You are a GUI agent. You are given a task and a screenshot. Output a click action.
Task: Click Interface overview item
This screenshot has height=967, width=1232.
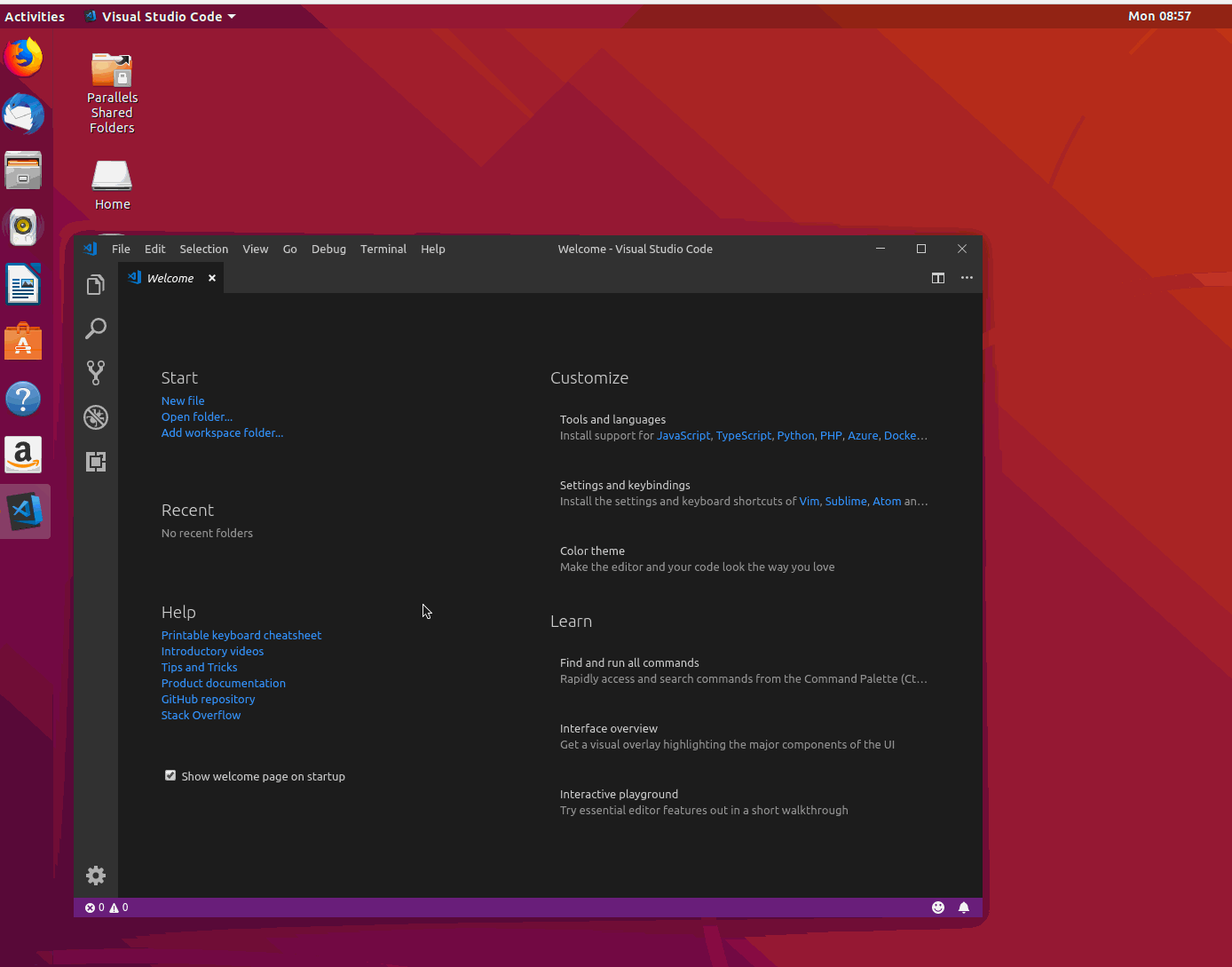click(727, 736)
